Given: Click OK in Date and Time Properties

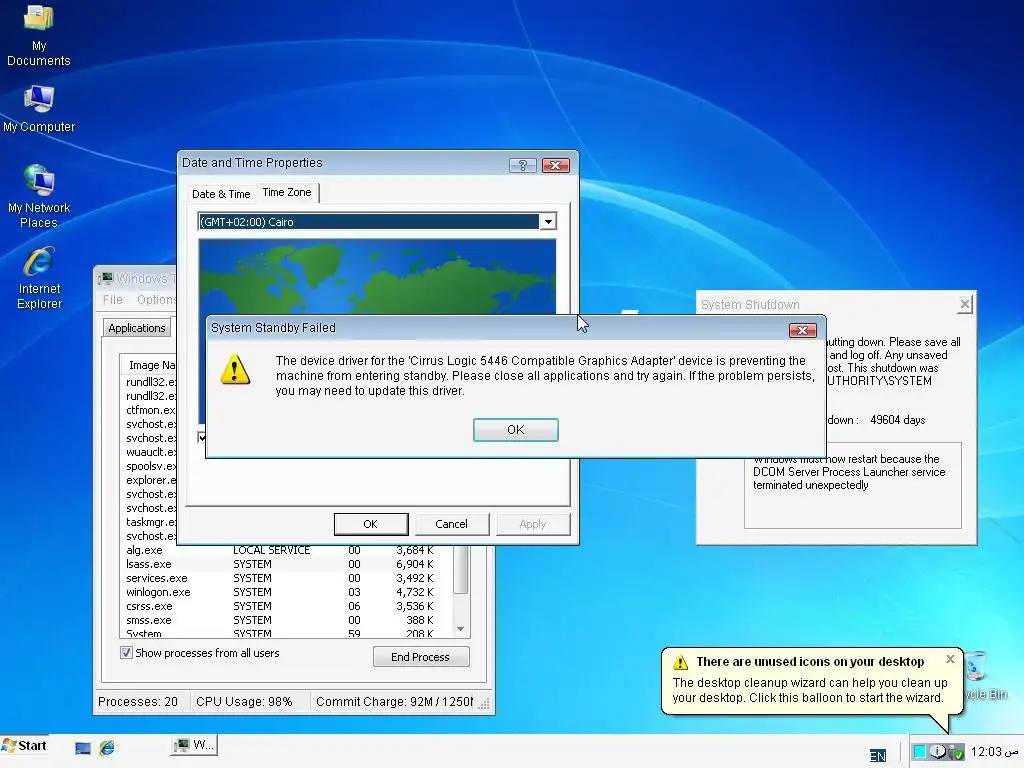Looking at the screenshot, I should click(x=370, y=524).
